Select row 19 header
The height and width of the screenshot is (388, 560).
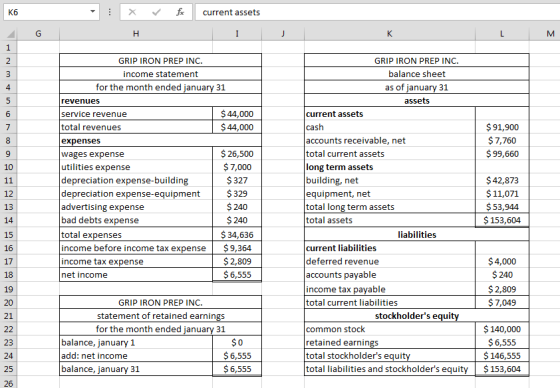coord(9,289)
